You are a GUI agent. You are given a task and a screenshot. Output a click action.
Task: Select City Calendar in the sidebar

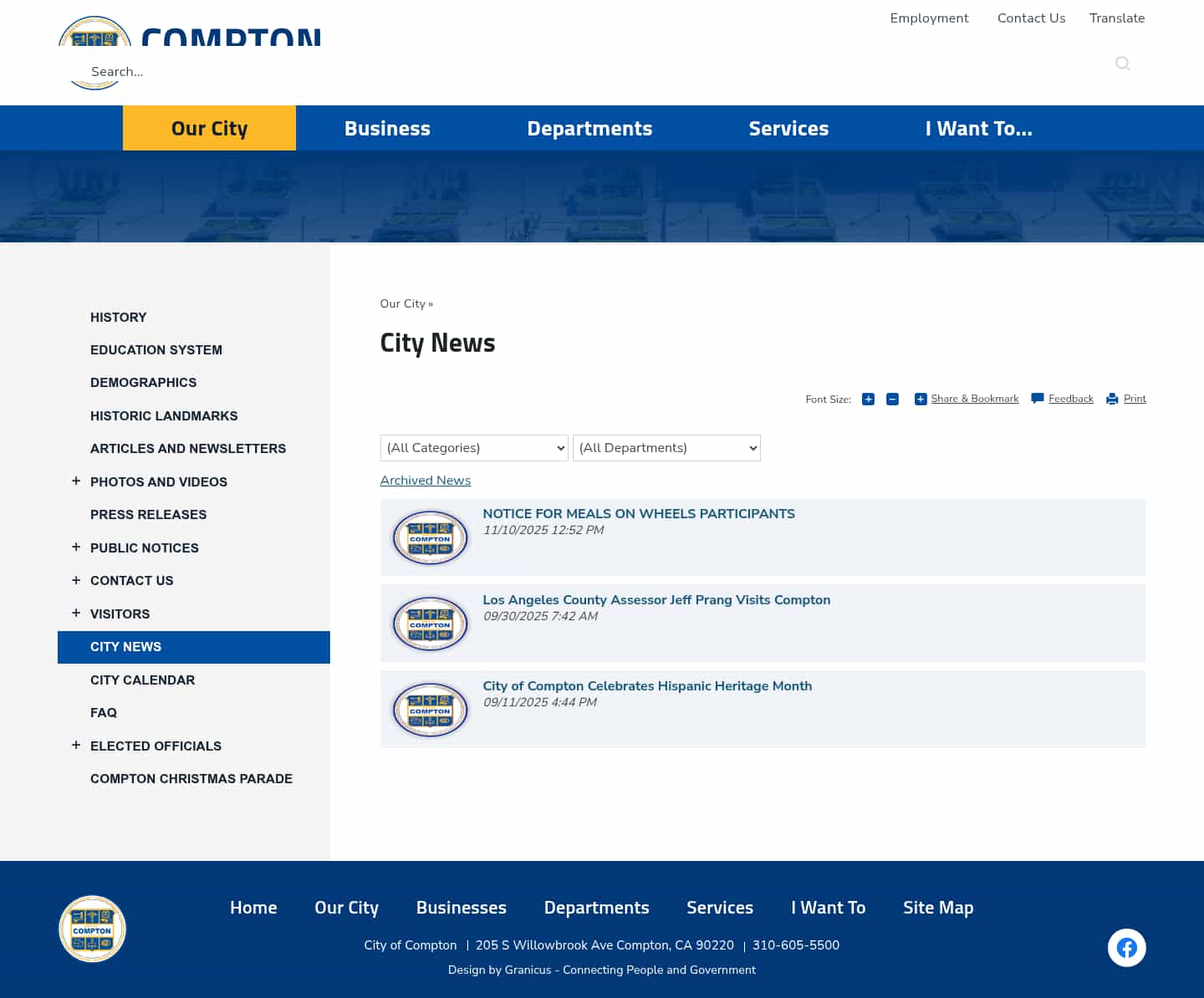click(142, 680)
